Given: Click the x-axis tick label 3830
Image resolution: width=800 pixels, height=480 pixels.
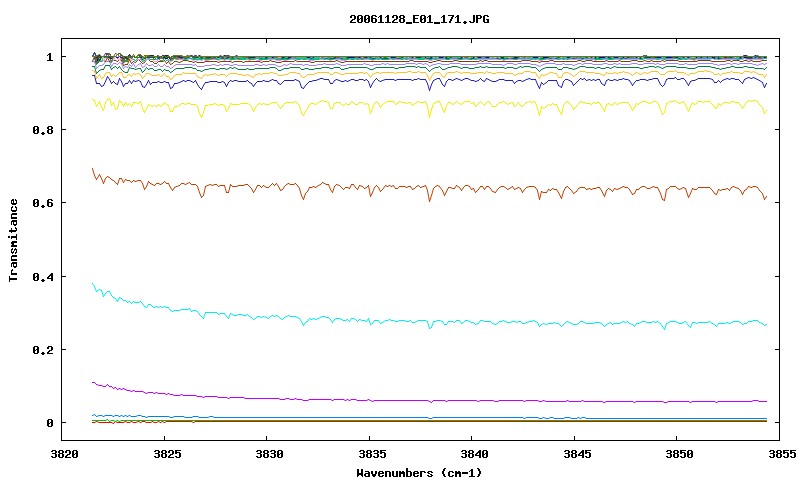Looking at the screenshot, I should tap(269, 454).
